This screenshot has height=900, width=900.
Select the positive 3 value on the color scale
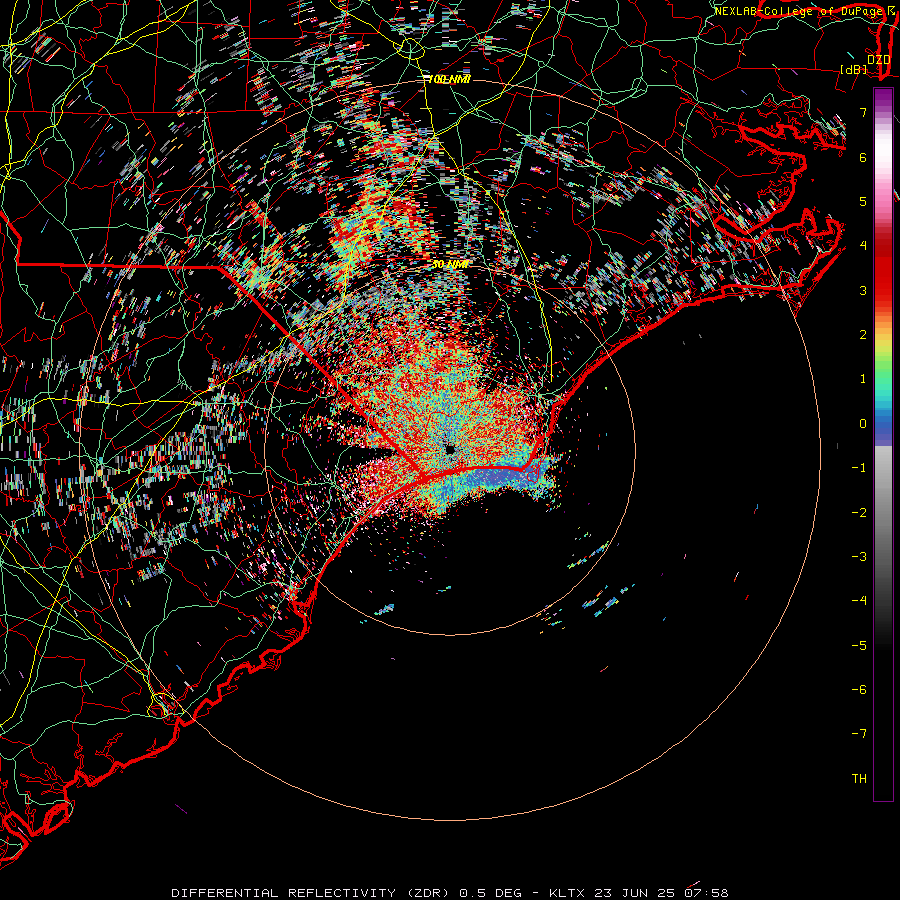tap(863, 290)
